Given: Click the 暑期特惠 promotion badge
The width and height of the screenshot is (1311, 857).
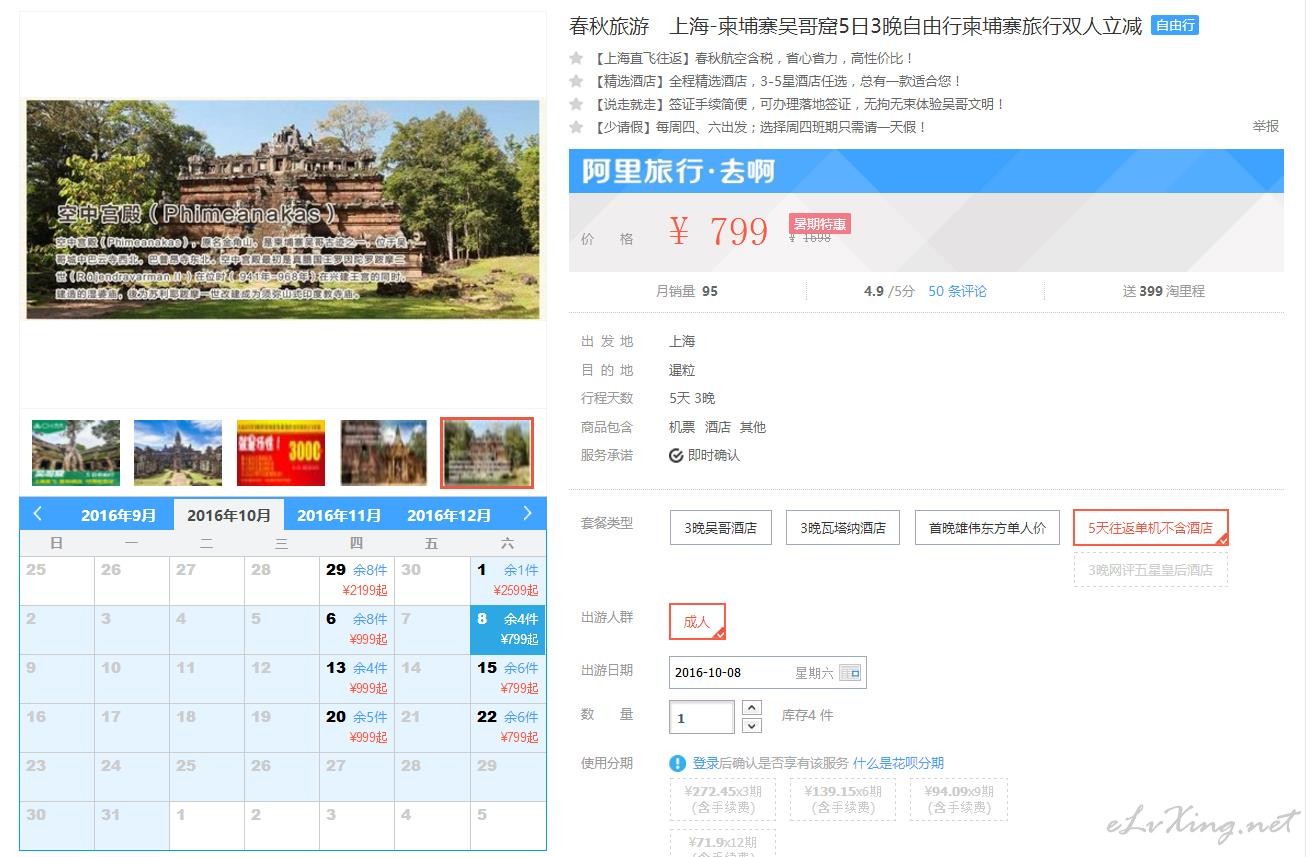Looking at the screenshot, I should [x=820, y=224].
